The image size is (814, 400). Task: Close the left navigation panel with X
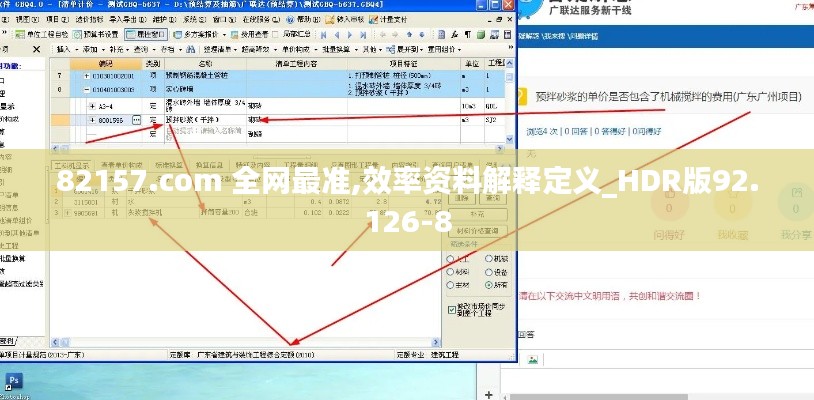(36, 49)
